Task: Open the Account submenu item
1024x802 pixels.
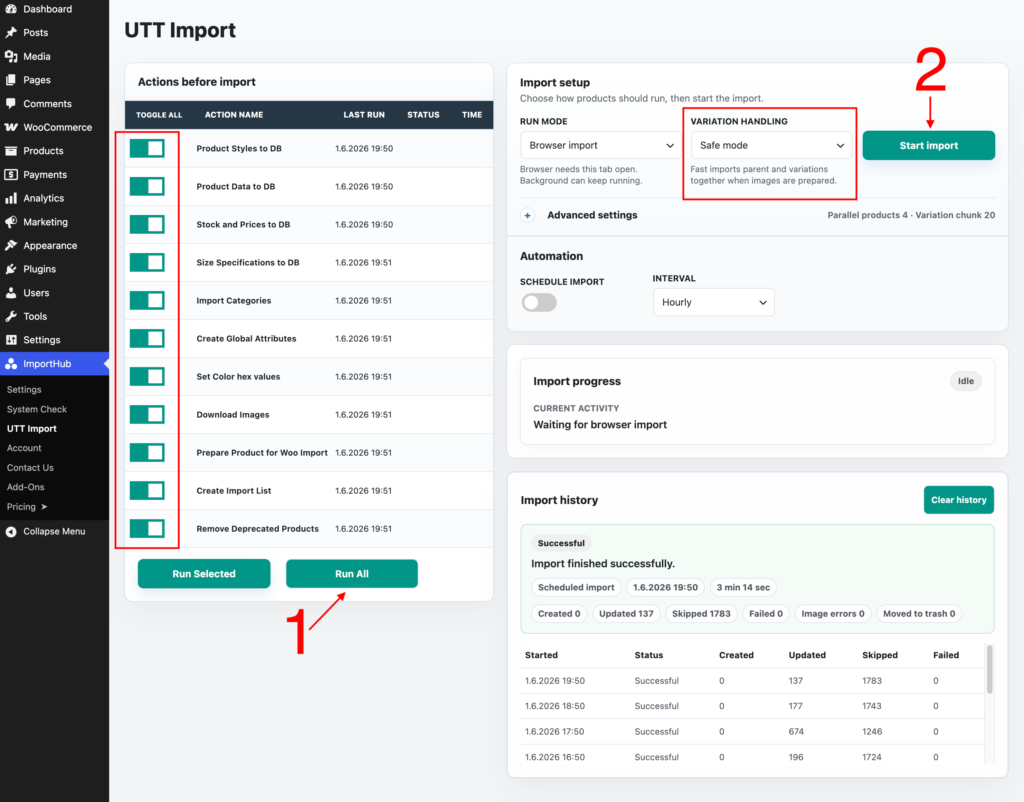Action: (24, 448)
